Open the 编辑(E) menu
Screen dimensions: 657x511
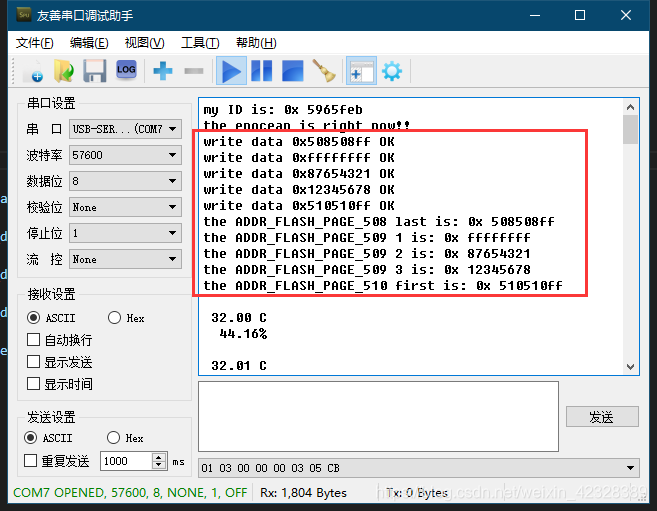(89, 43)
